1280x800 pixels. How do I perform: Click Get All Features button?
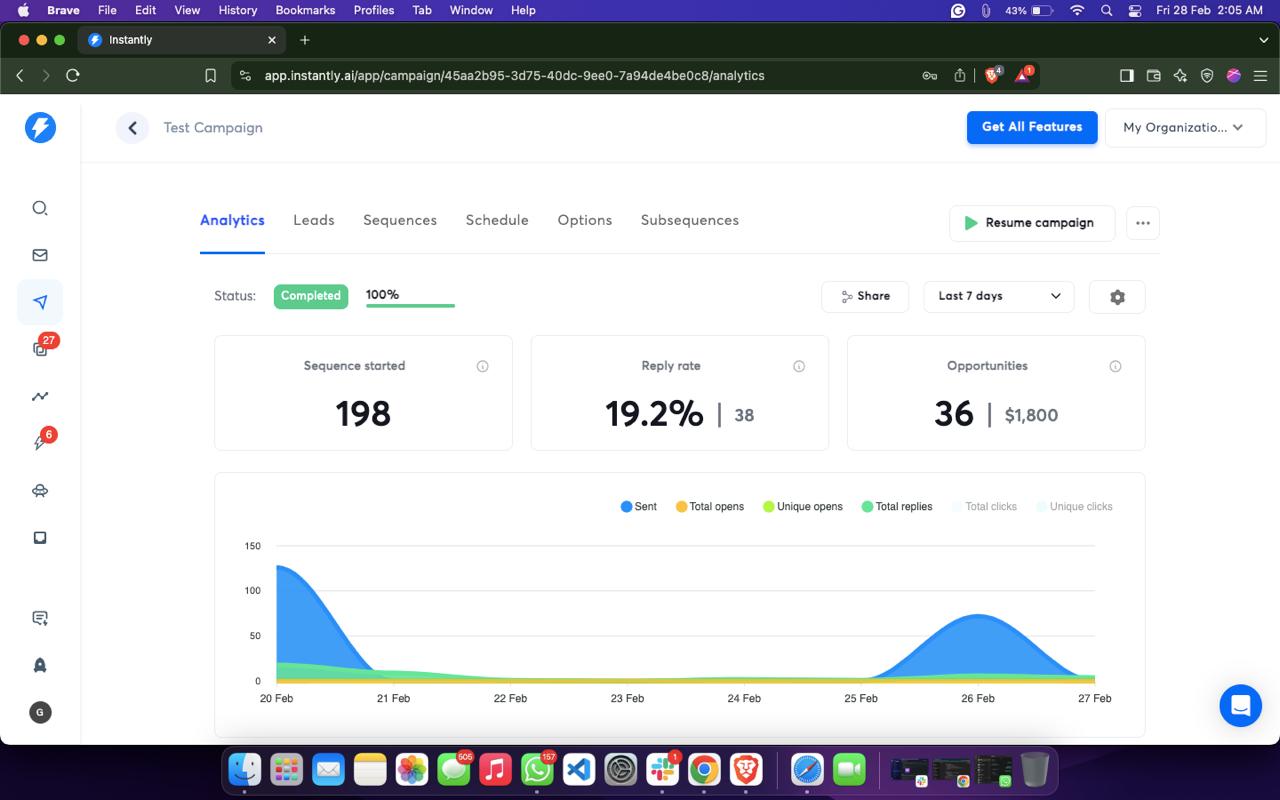[x=1032, y=127]
